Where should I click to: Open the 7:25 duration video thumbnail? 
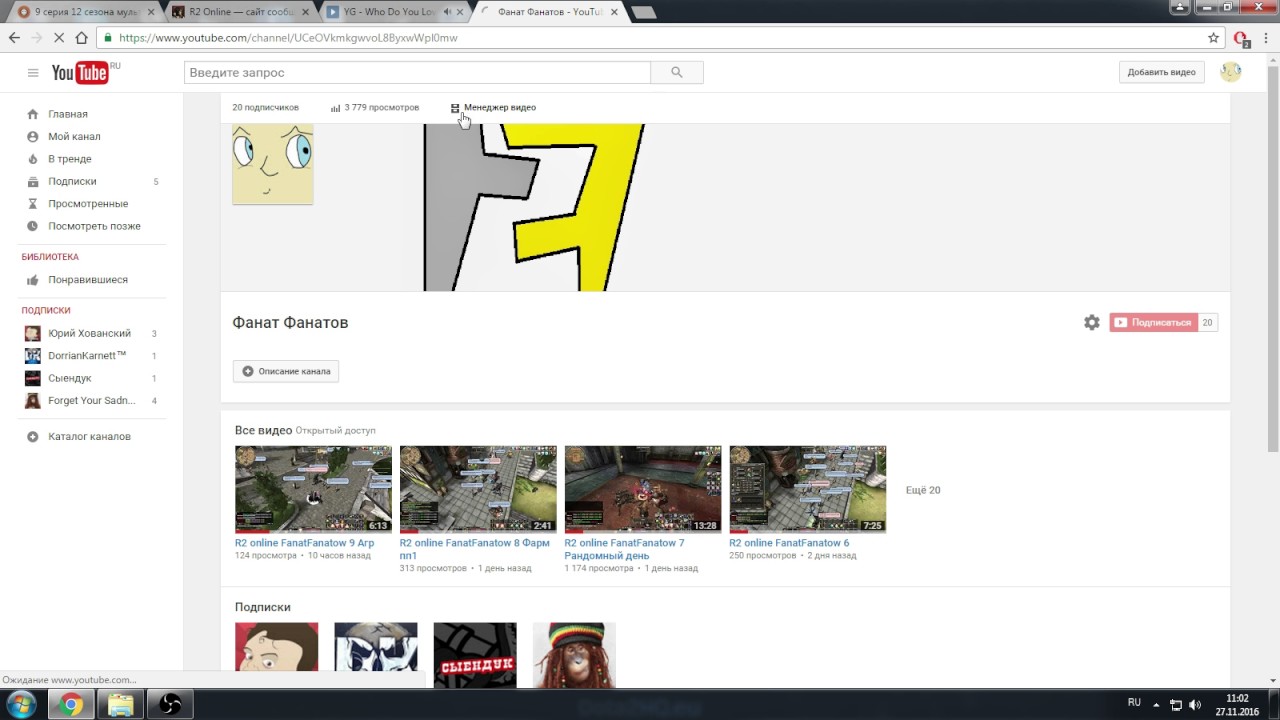click(807, 489)
